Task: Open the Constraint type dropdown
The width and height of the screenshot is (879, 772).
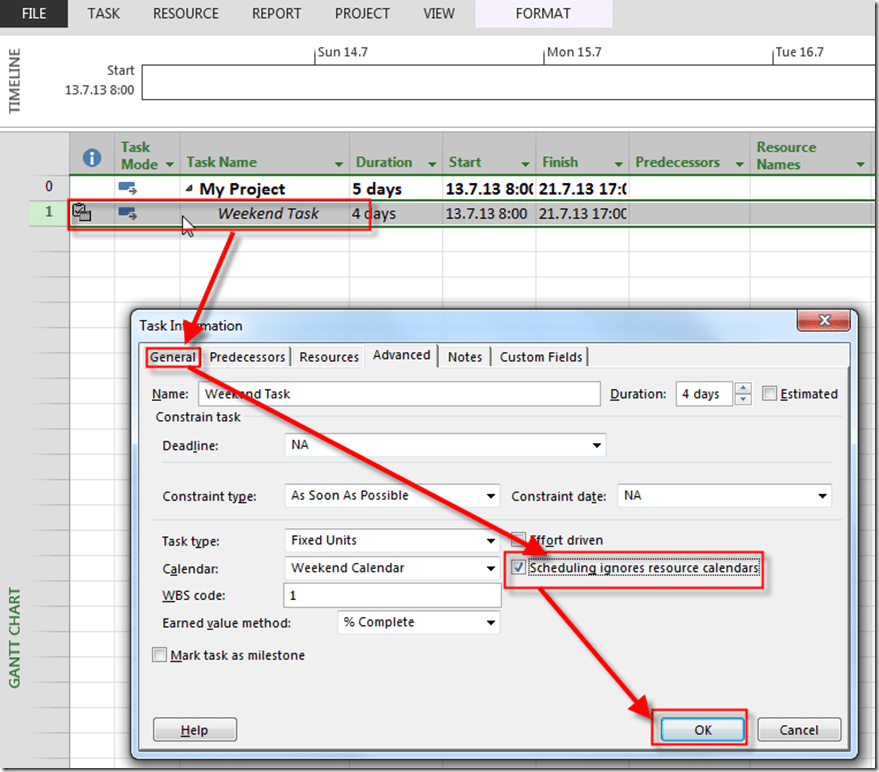Action: coord(490,496)
